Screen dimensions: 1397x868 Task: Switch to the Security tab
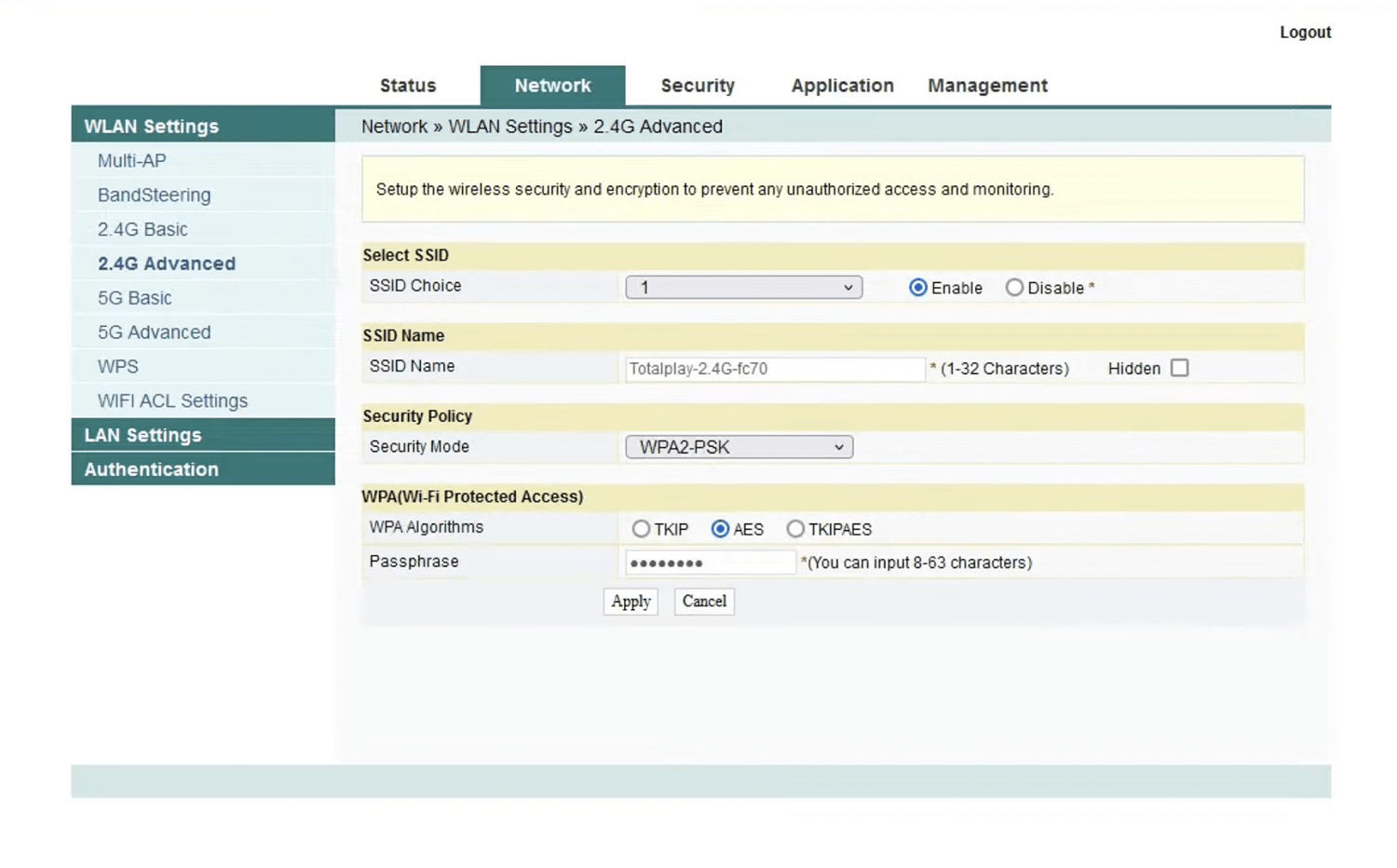pos(697,86)
